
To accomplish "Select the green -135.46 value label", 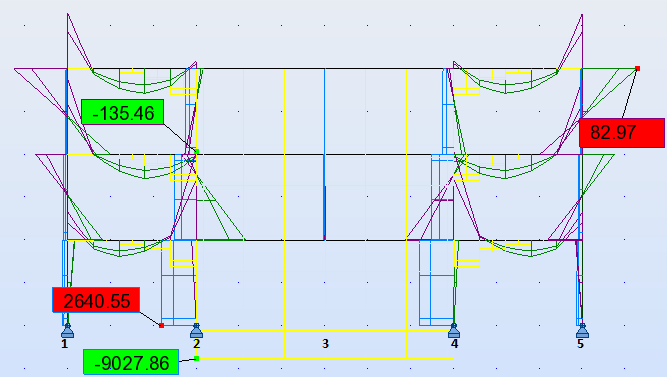I will pos(123,112).
